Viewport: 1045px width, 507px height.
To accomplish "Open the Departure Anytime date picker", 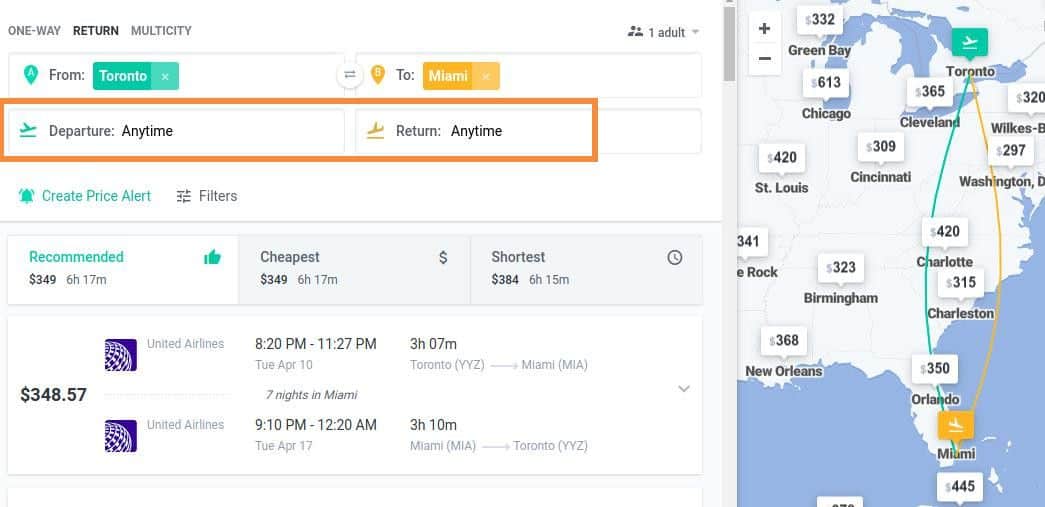I will point(176,131).
